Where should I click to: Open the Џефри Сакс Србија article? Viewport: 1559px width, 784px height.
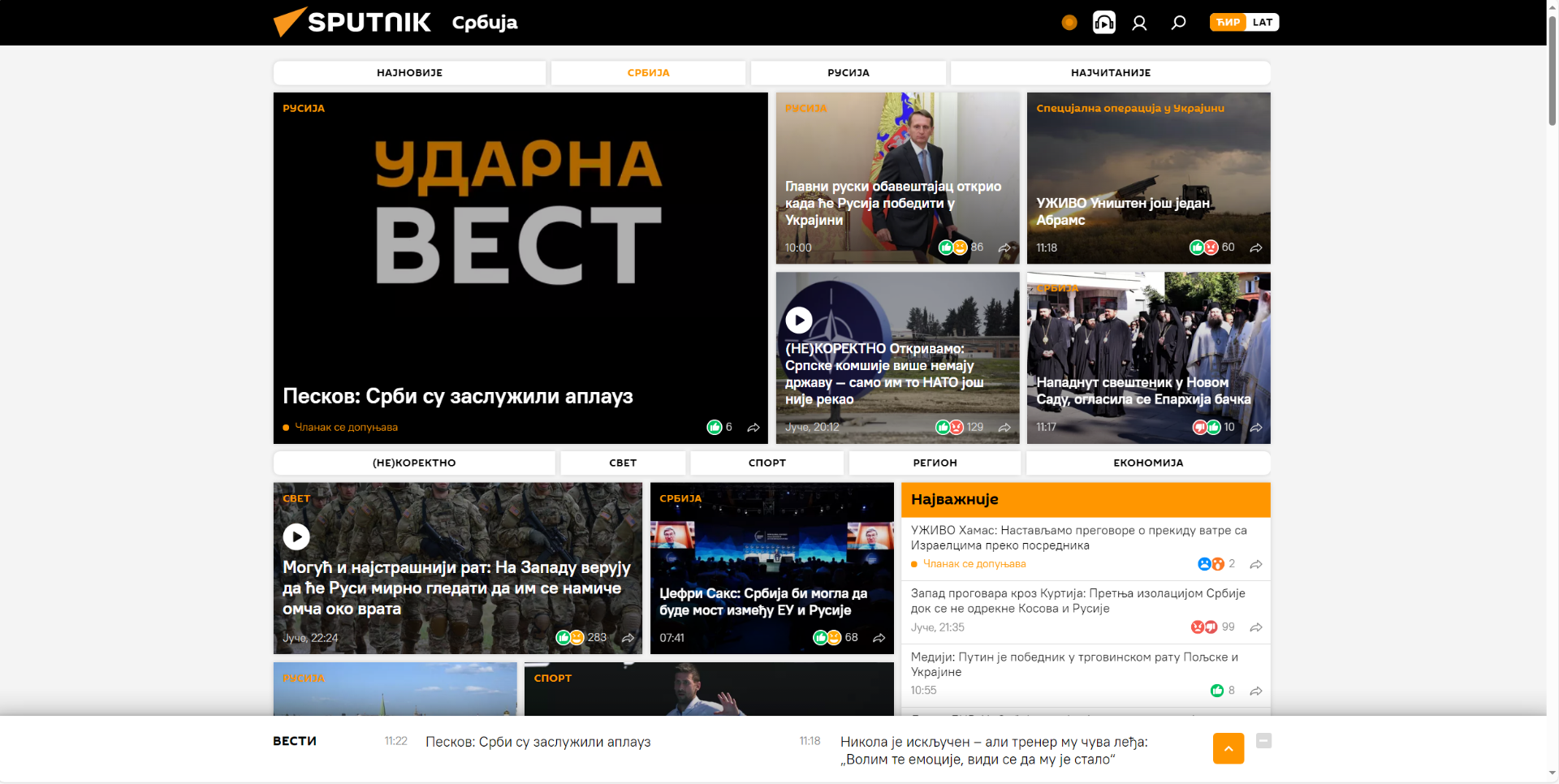[x=763, y=601]
